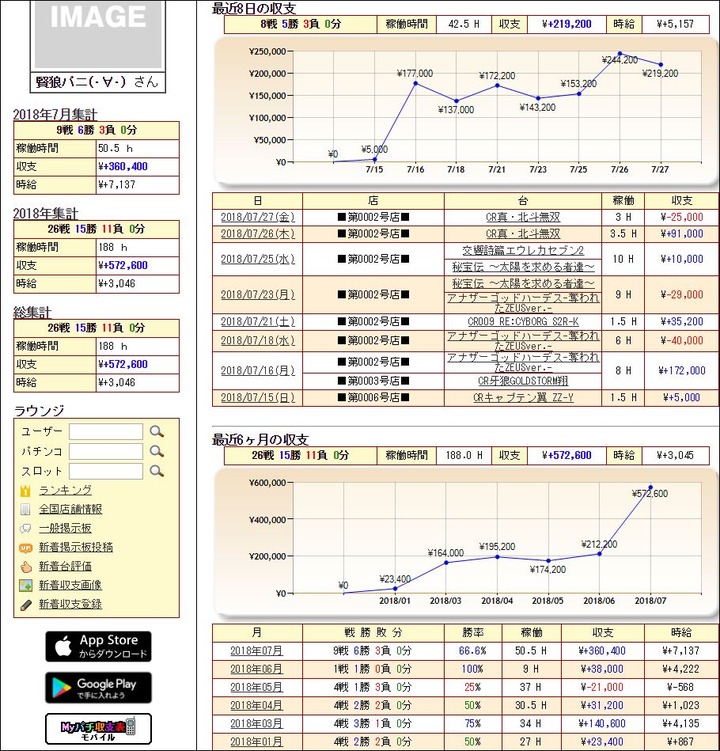The height and width of the screenshot is (751, 720).
Task: Click the ¥+140,600 monthly balance cell
Action: (x=602, y=724)
